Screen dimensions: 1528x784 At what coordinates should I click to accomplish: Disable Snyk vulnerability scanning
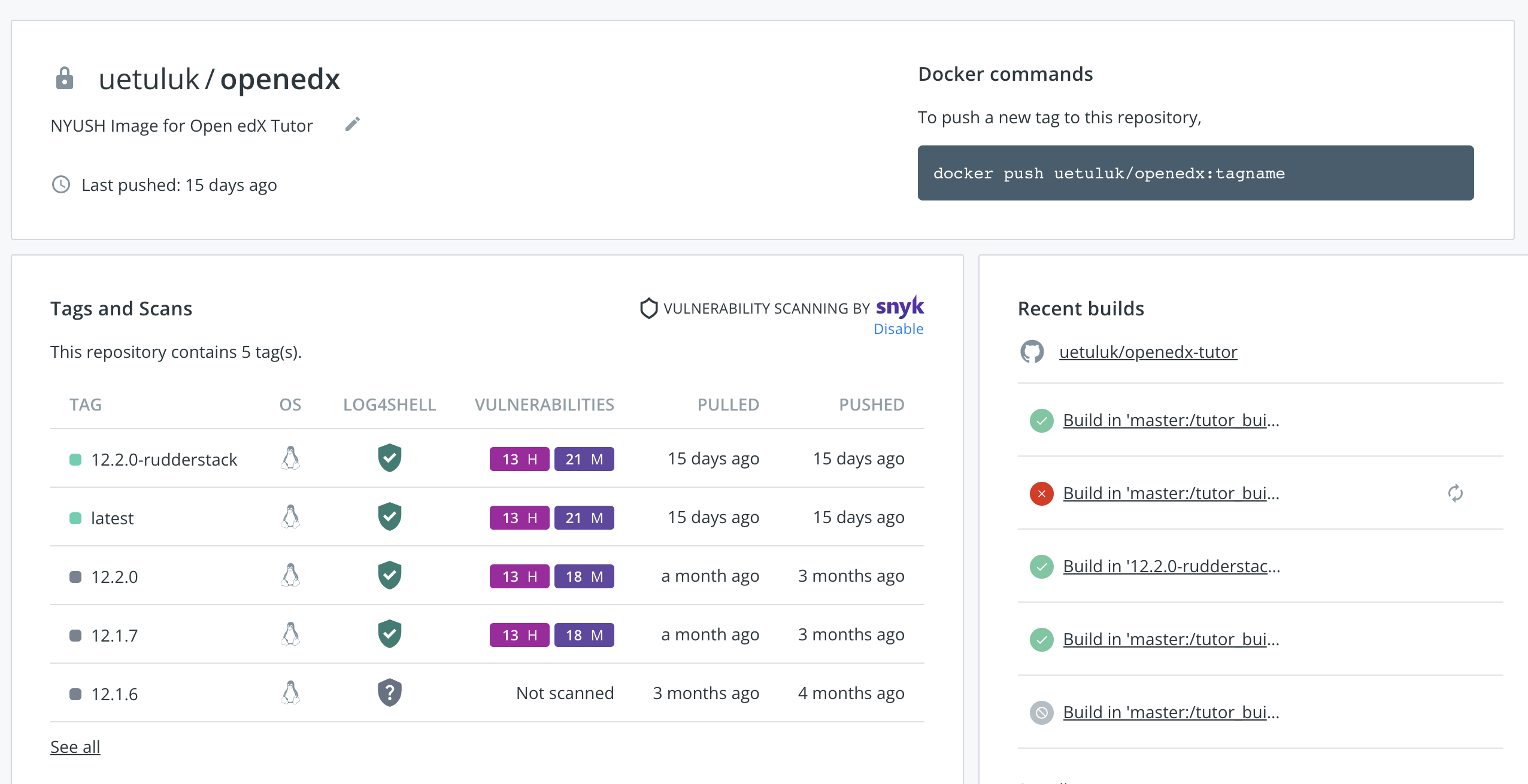(899, 329)
